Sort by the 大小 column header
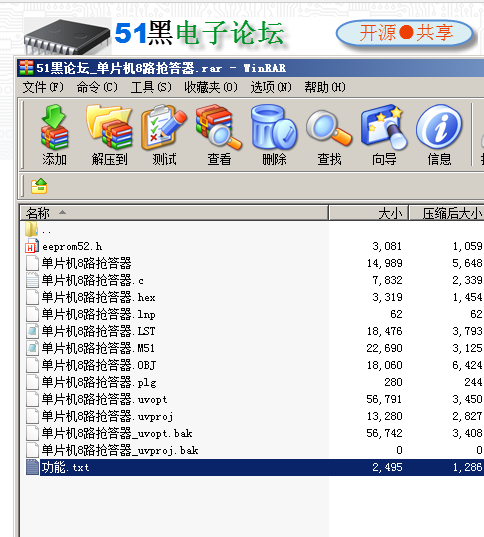This screenshot has width=484, height=537. (369, 213)
